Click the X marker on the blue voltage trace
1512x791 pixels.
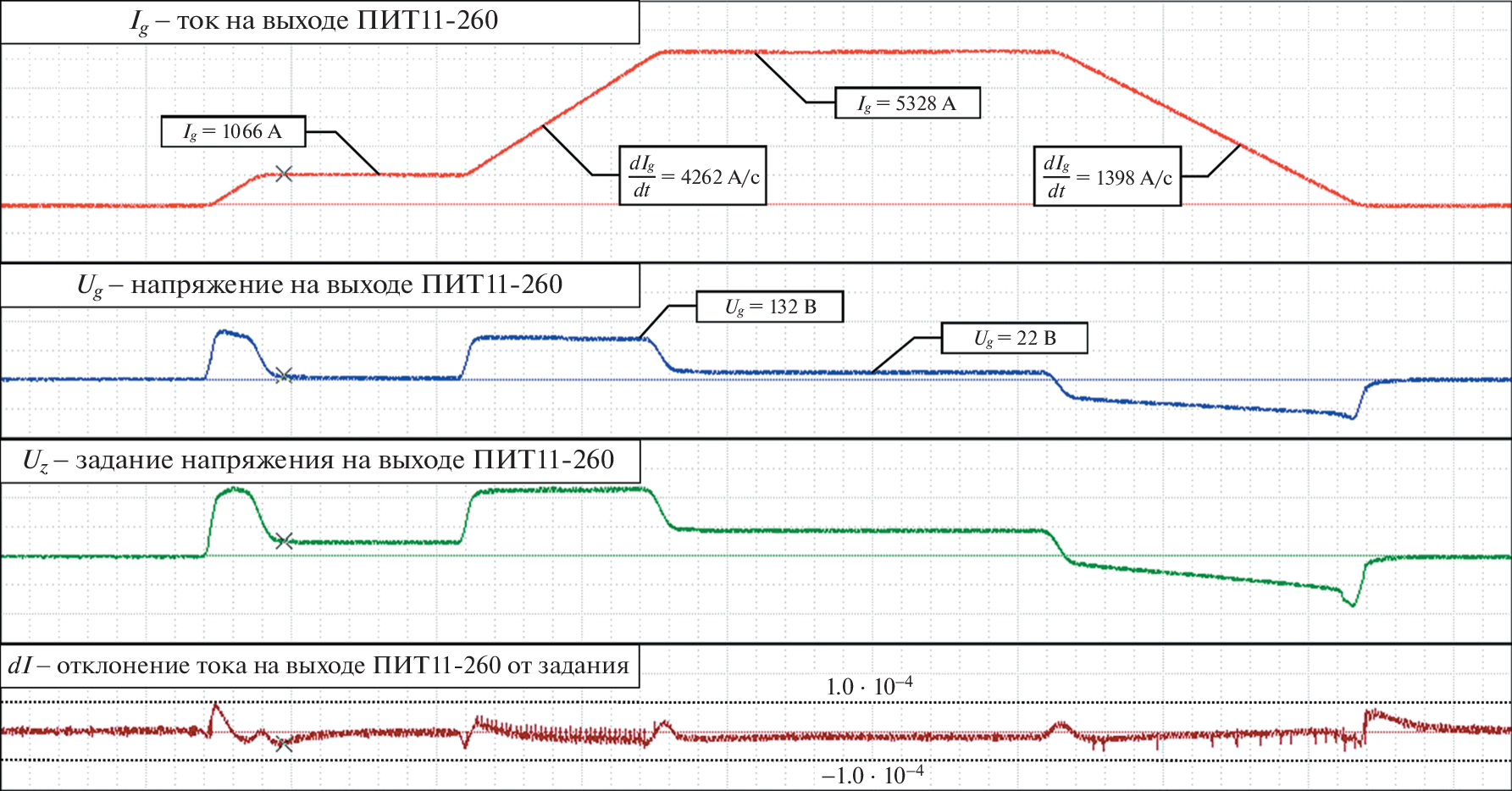pyautogui.click(x=284, y=375)
